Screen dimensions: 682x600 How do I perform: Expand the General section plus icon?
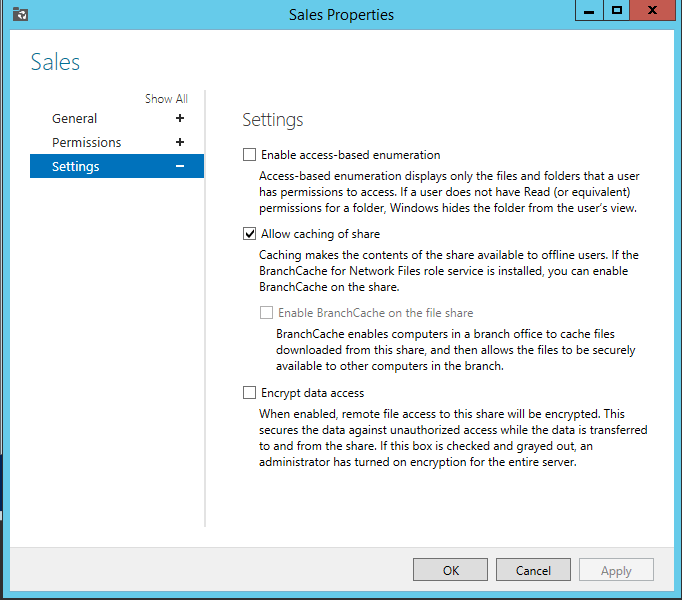pos(180,118)
